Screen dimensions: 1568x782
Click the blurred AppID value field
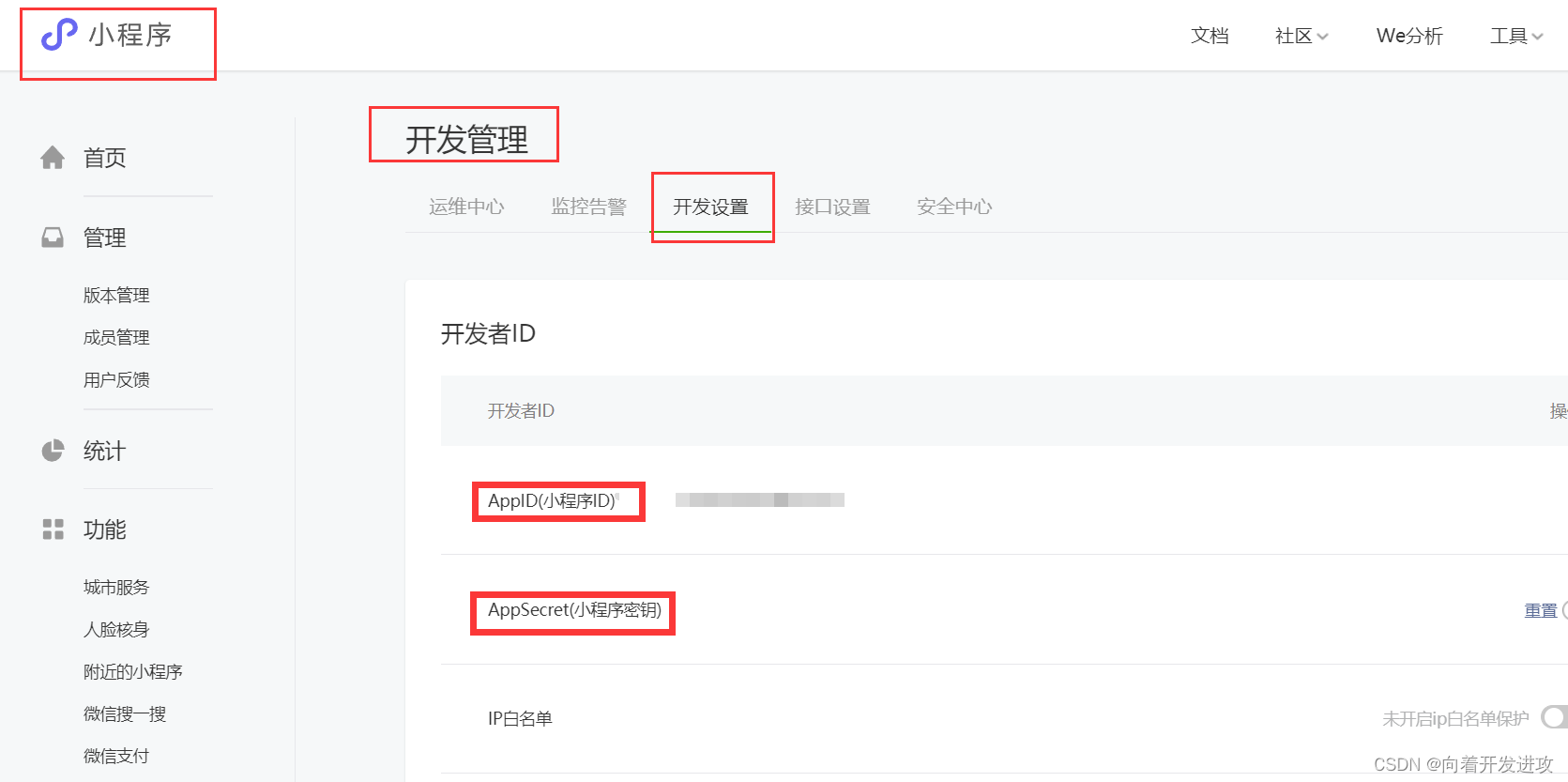tap(760, 499)
